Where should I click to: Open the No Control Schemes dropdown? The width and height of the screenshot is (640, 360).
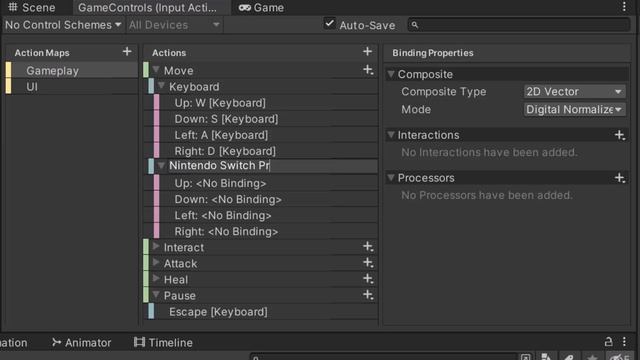tap(63, 25)
